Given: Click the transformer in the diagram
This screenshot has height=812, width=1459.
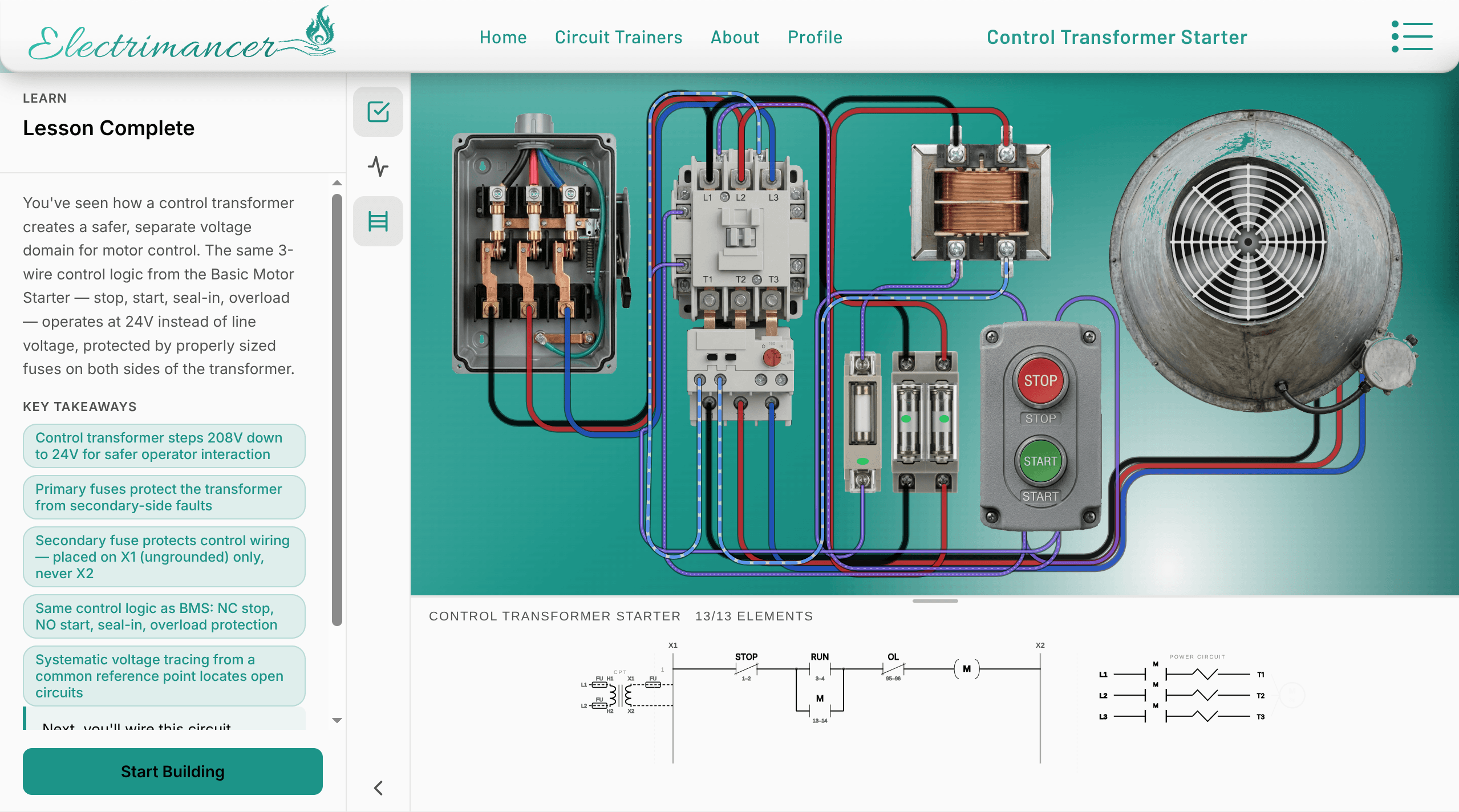Looking at the screenshot, I should click(981, 202).
